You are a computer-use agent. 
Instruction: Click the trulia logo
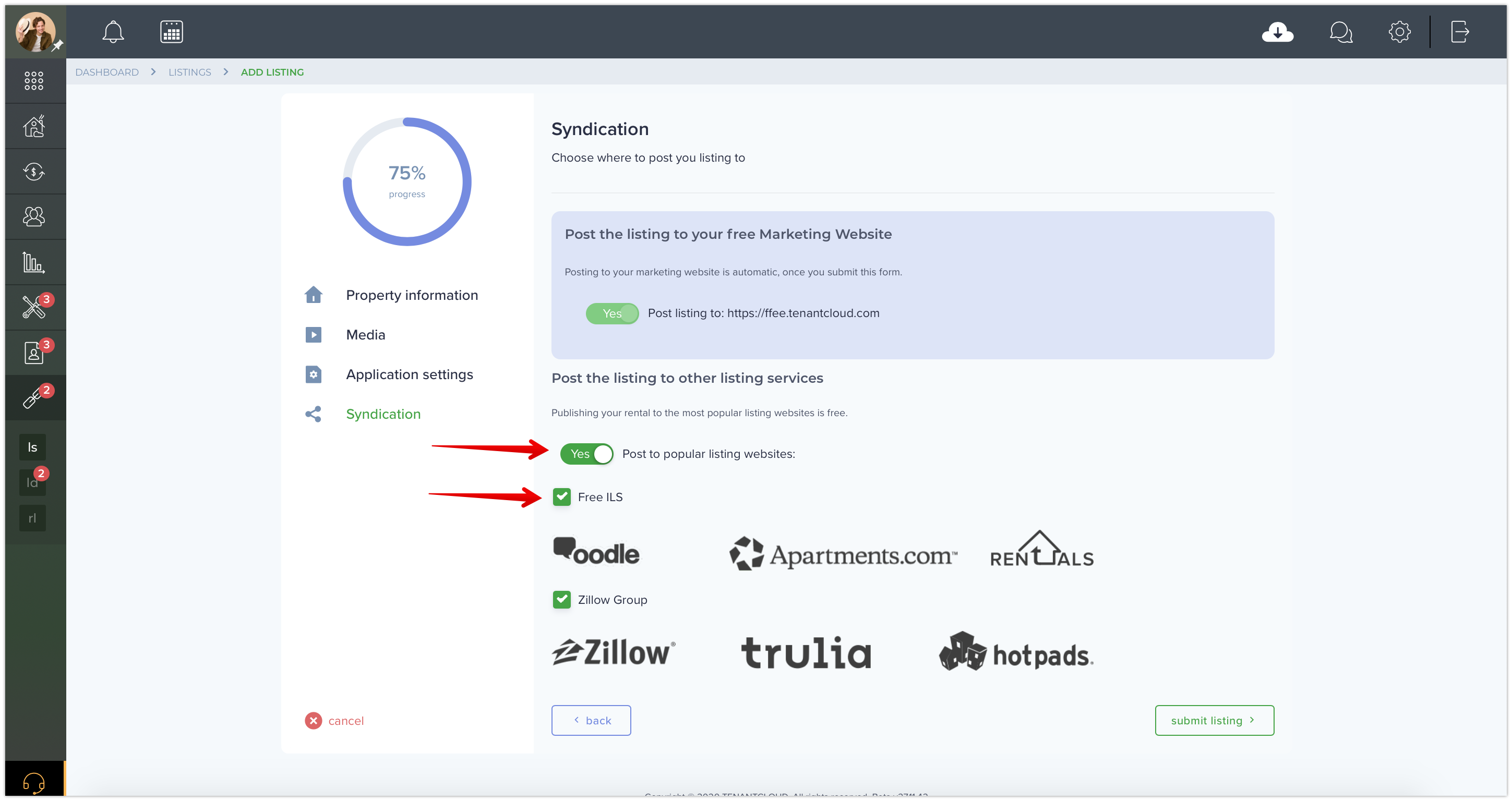point(806,653)
